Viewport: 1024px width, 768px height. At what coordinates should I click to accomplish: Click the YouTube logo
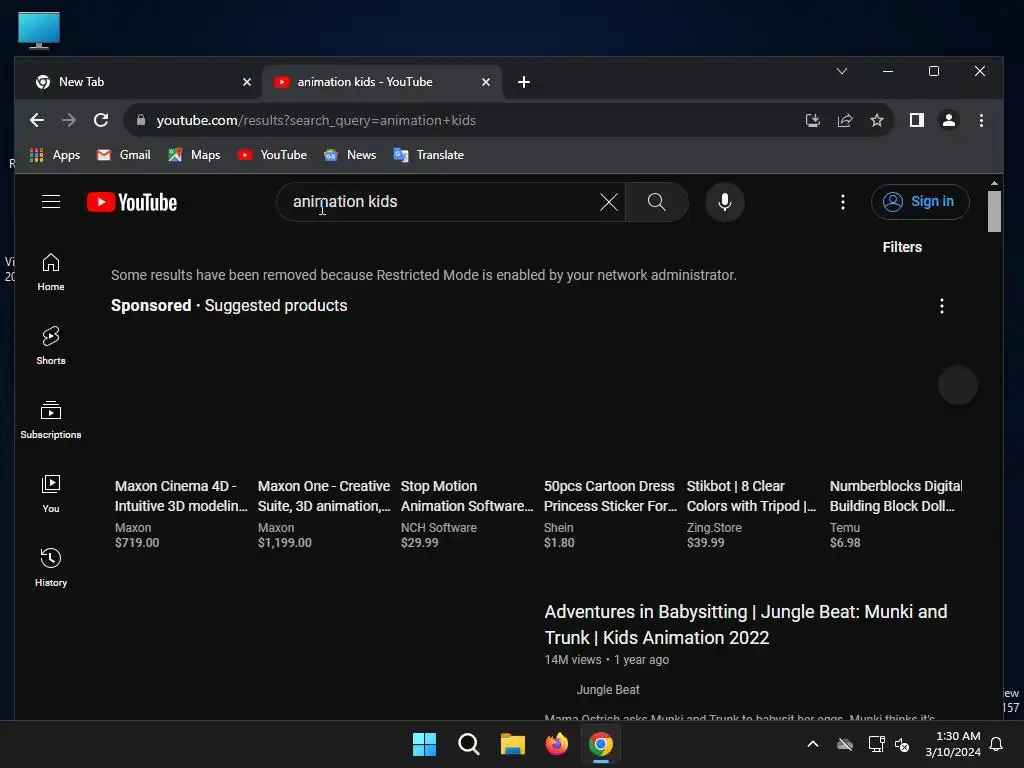pyautogui.click(x=132, y=202)
